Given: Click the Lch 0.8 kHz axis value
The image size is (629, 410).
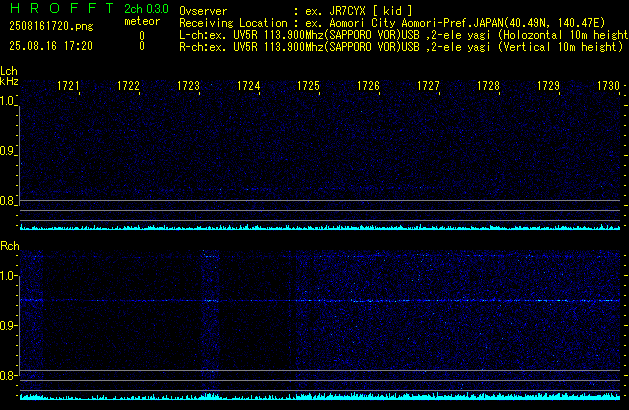Looking at the screenshot, I should click(7, 201).
